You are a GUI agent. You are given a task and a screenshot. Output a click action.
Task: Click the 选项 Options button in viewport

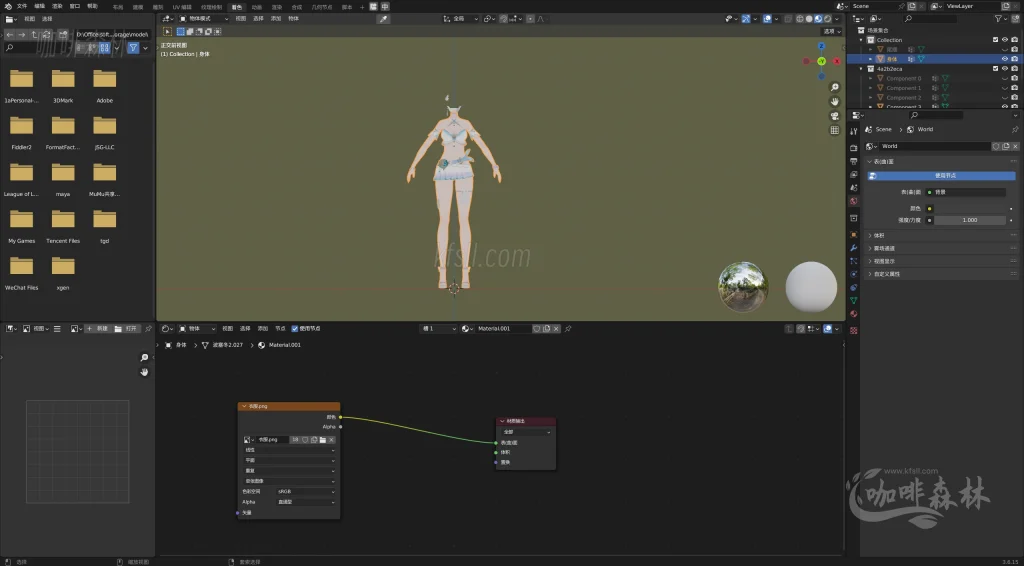pos(829,31)
